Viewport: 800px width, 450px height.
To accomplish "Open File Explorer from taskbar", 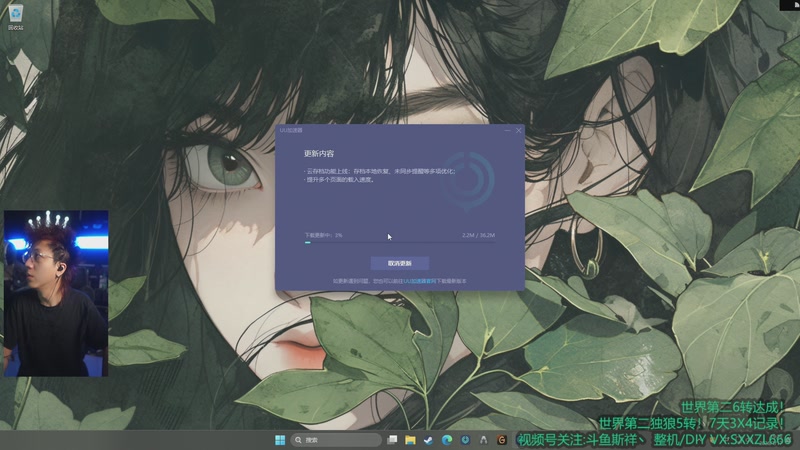I will coord(410,440).
